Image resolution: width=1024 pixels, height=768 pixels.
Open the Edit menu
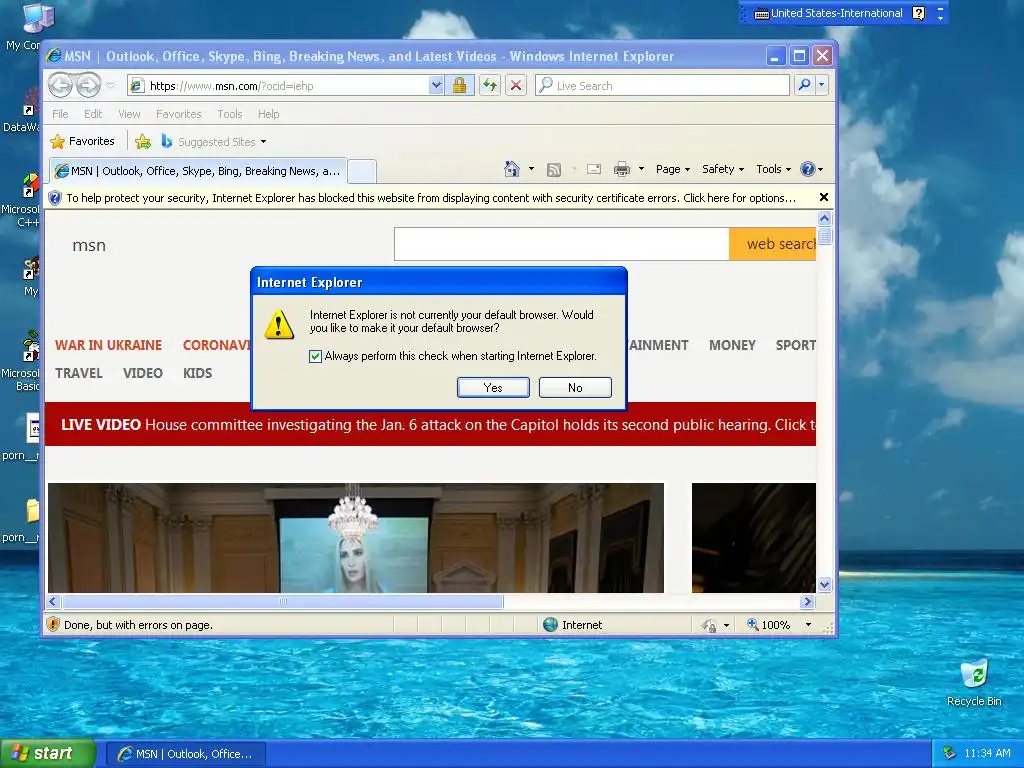(x=93, y=114)
